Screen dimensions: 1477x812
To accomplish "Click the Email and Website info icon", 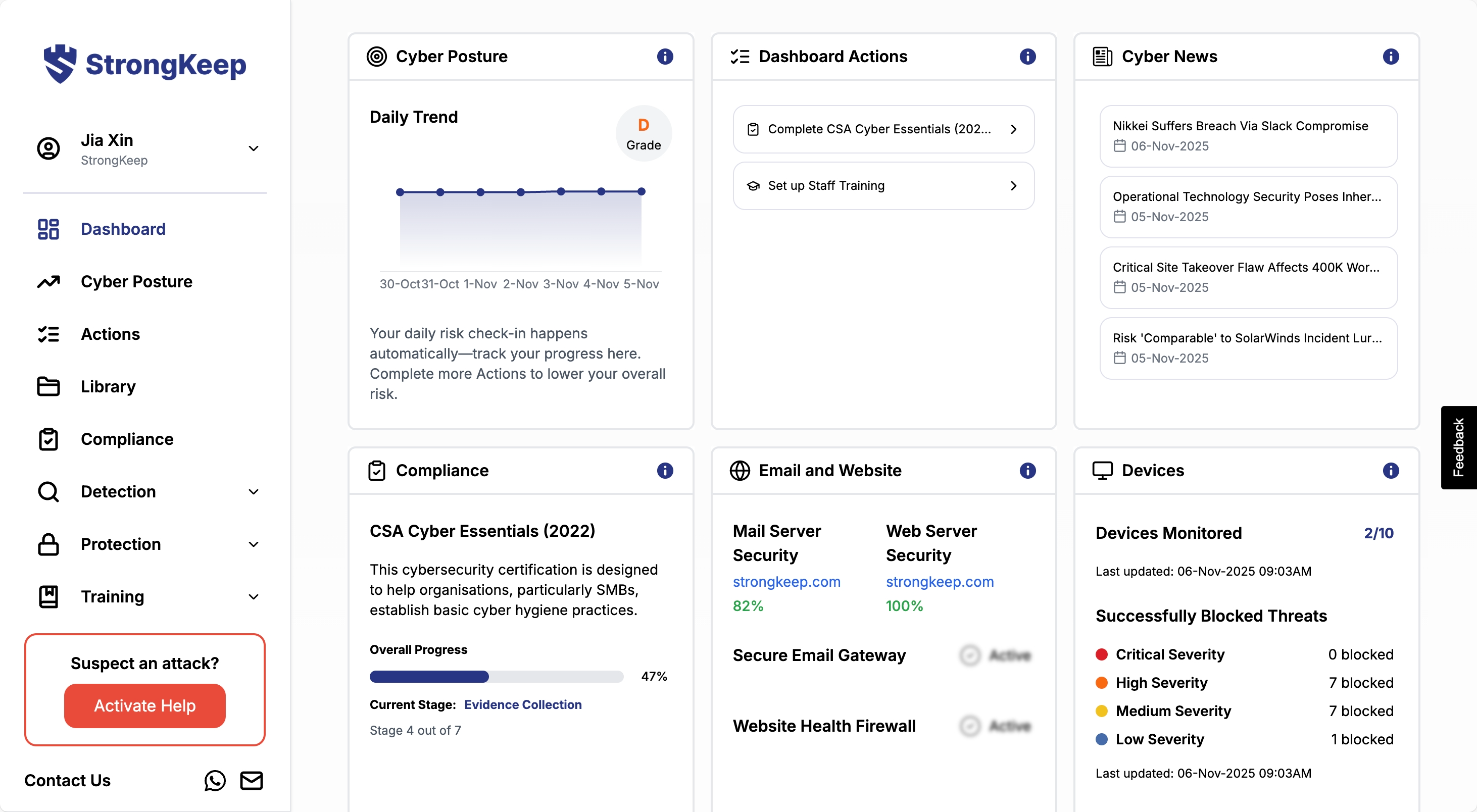I will pyautogui.click(x=1027, y=471).
